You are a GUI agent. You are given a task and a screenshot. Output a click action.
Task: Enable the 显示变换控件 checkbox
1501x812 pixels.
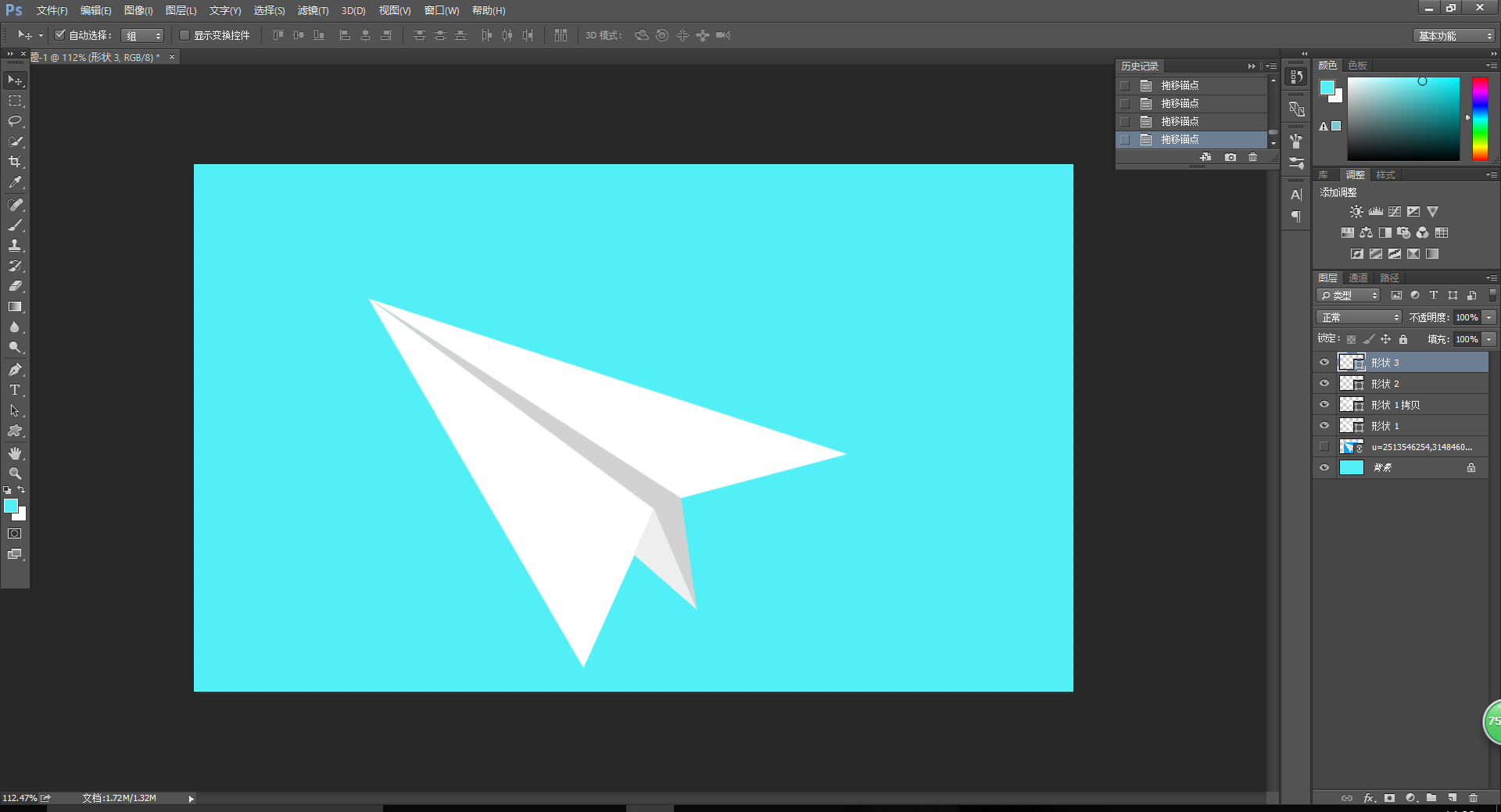pos(184,35)
